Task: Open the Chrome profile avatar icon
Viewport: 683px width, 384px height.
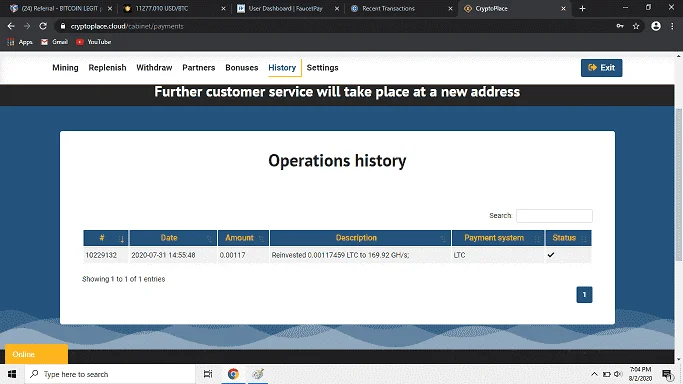Action: pos(656,26)
